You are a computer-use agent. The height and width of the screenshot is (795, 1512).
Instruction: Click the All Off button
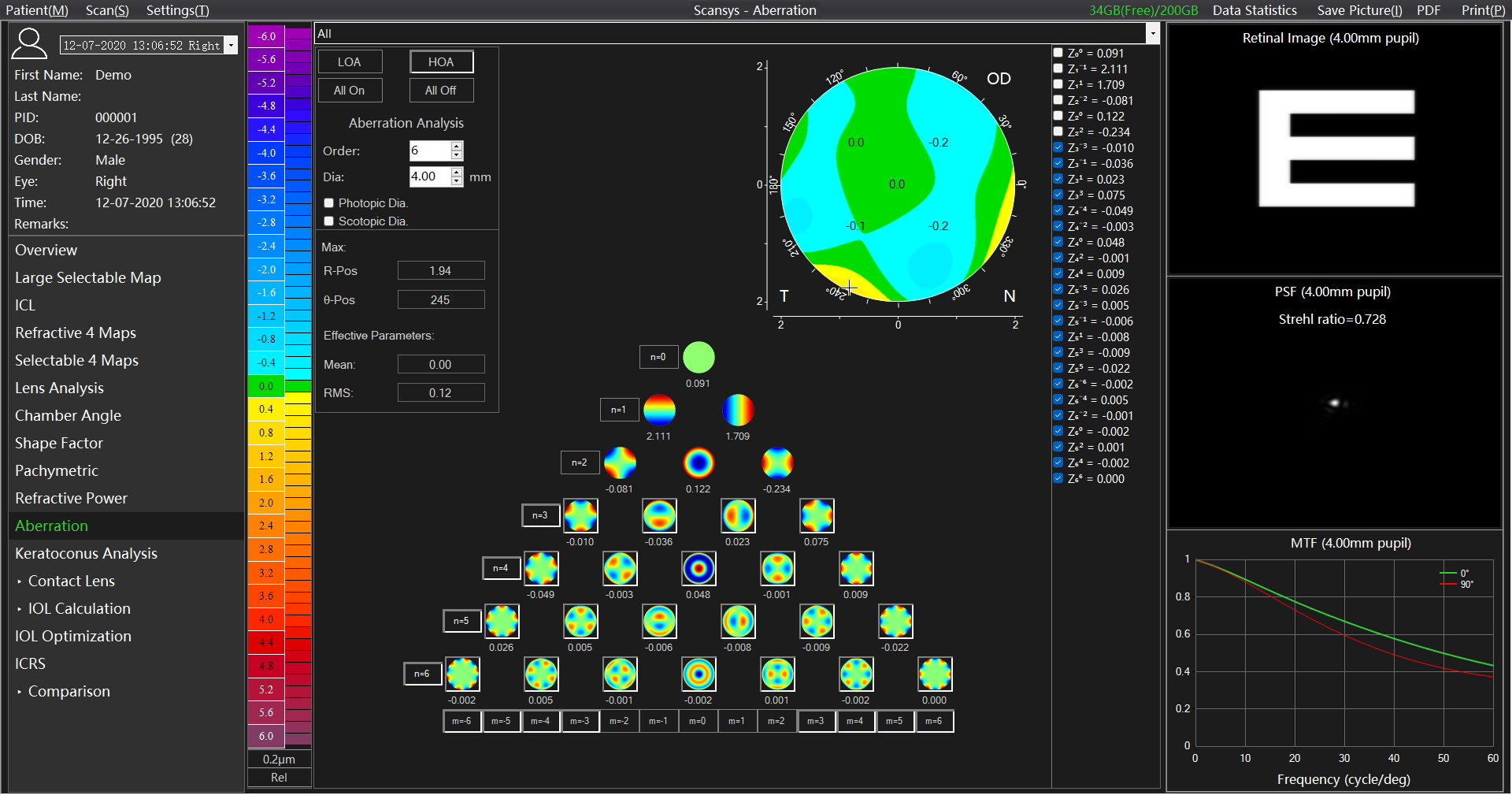point(441,91)
